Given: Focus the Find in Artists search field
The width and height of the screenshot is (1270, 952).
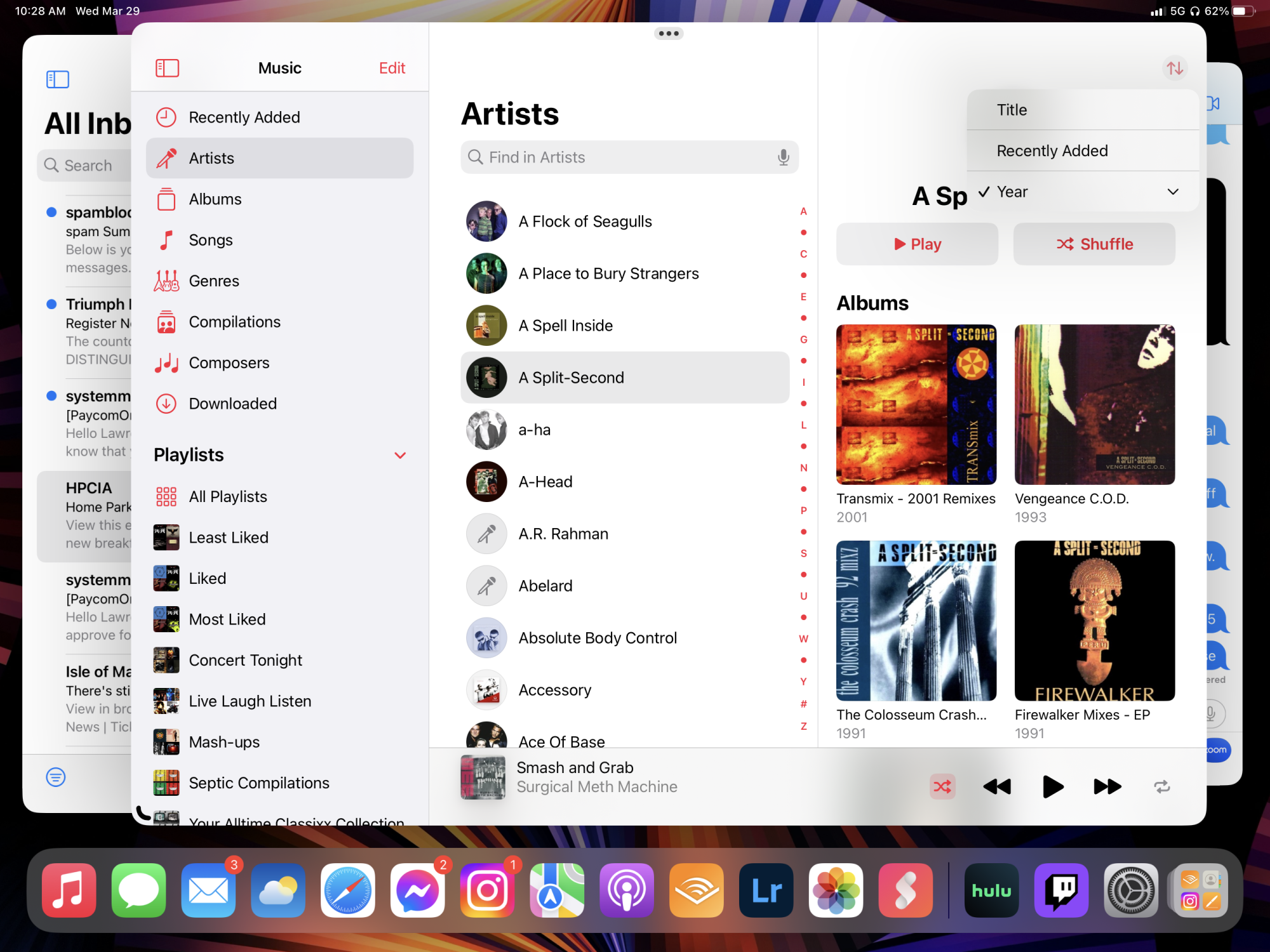Looking at the screenshot, I should [629, 157].
